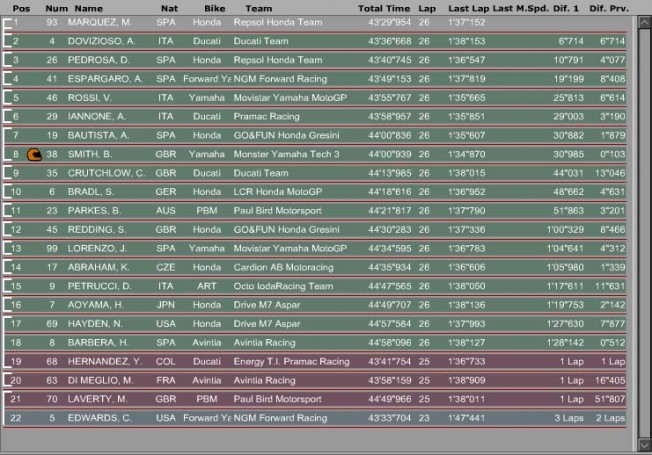
Task: Sort by the Nat column header
Action: pos(169,8)
